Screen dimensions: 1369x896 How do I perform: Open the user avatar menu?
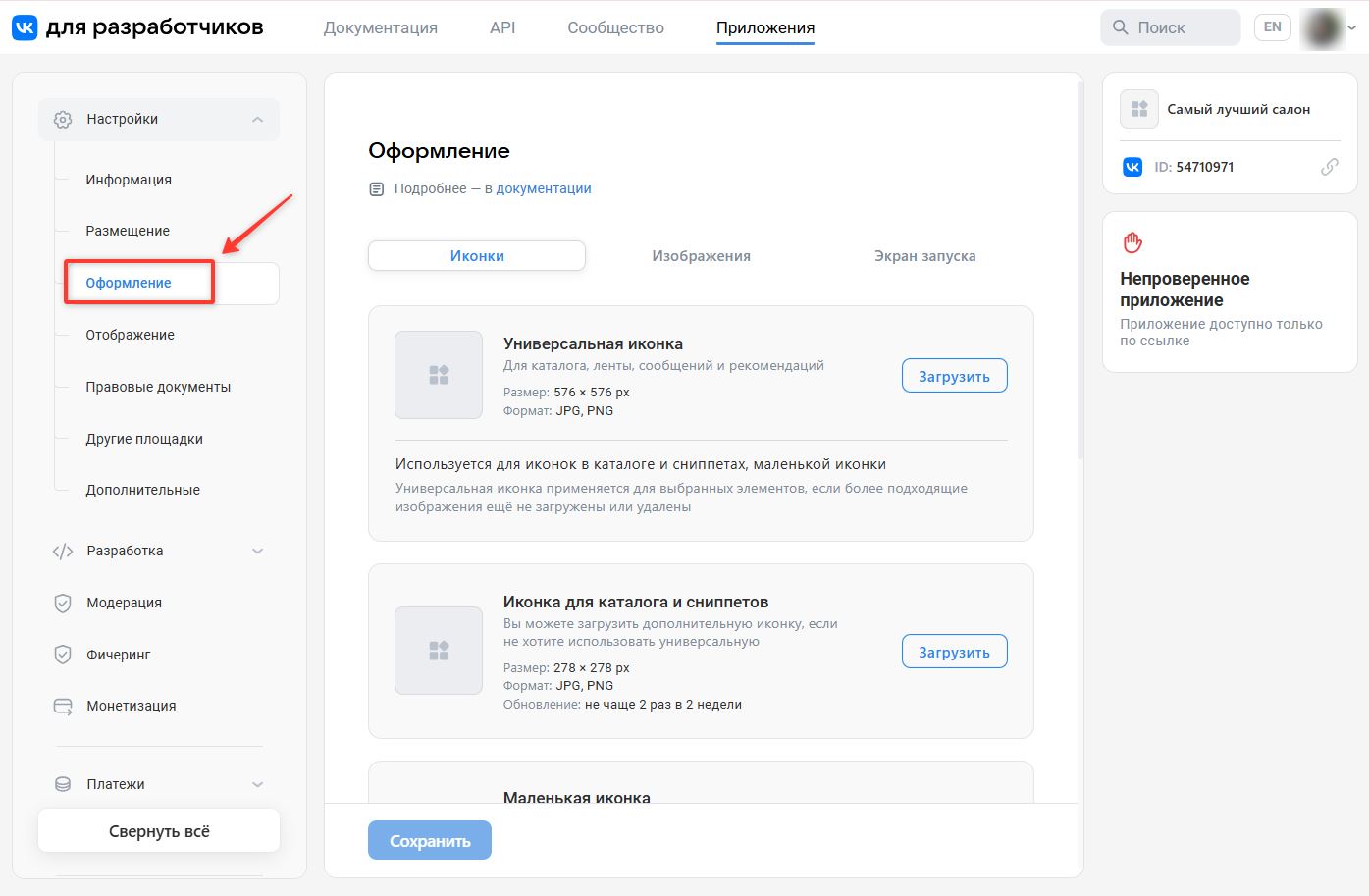point(1321,27)
